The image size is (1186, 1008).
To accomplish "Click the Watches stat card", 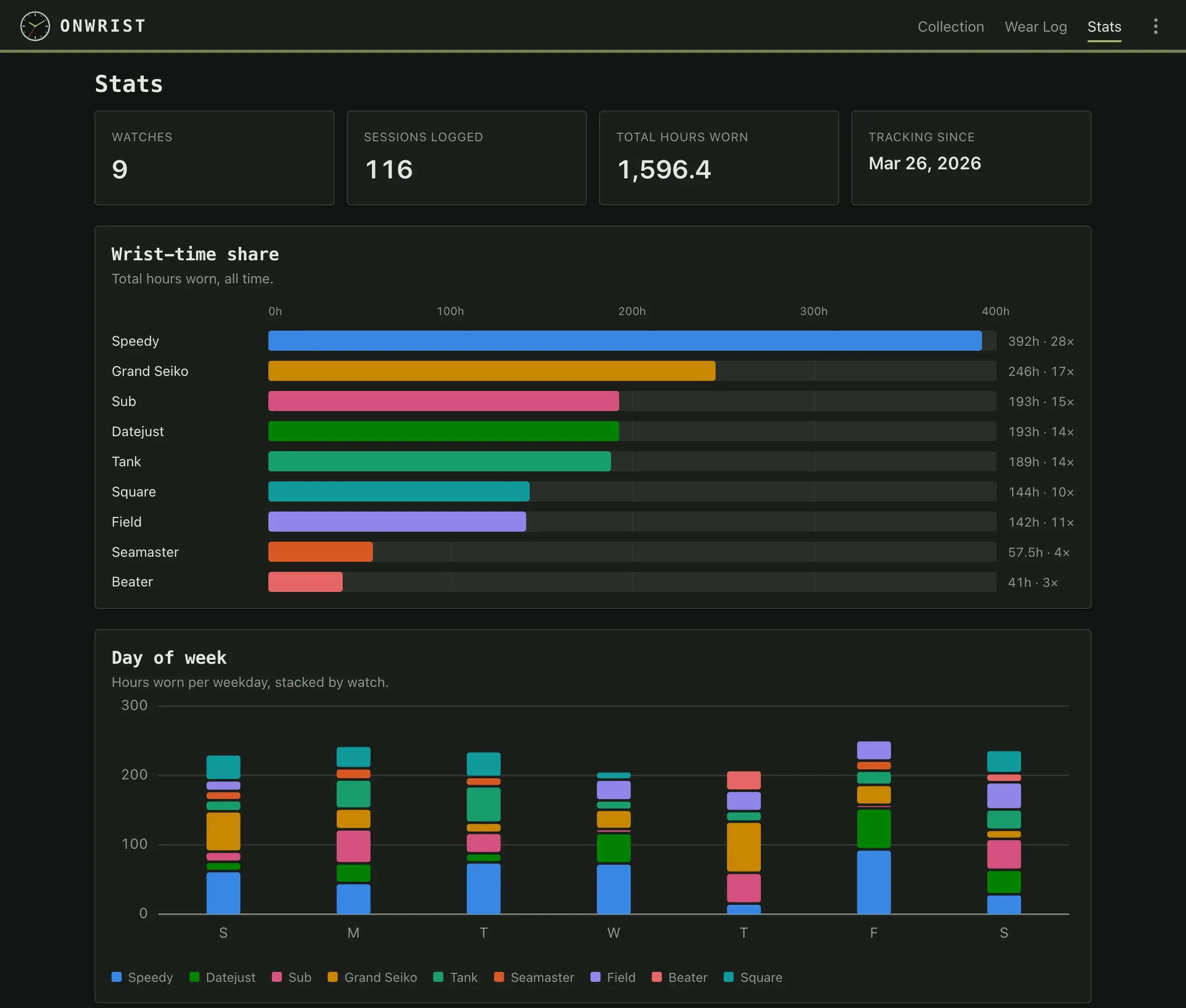I will pos(215,158).
